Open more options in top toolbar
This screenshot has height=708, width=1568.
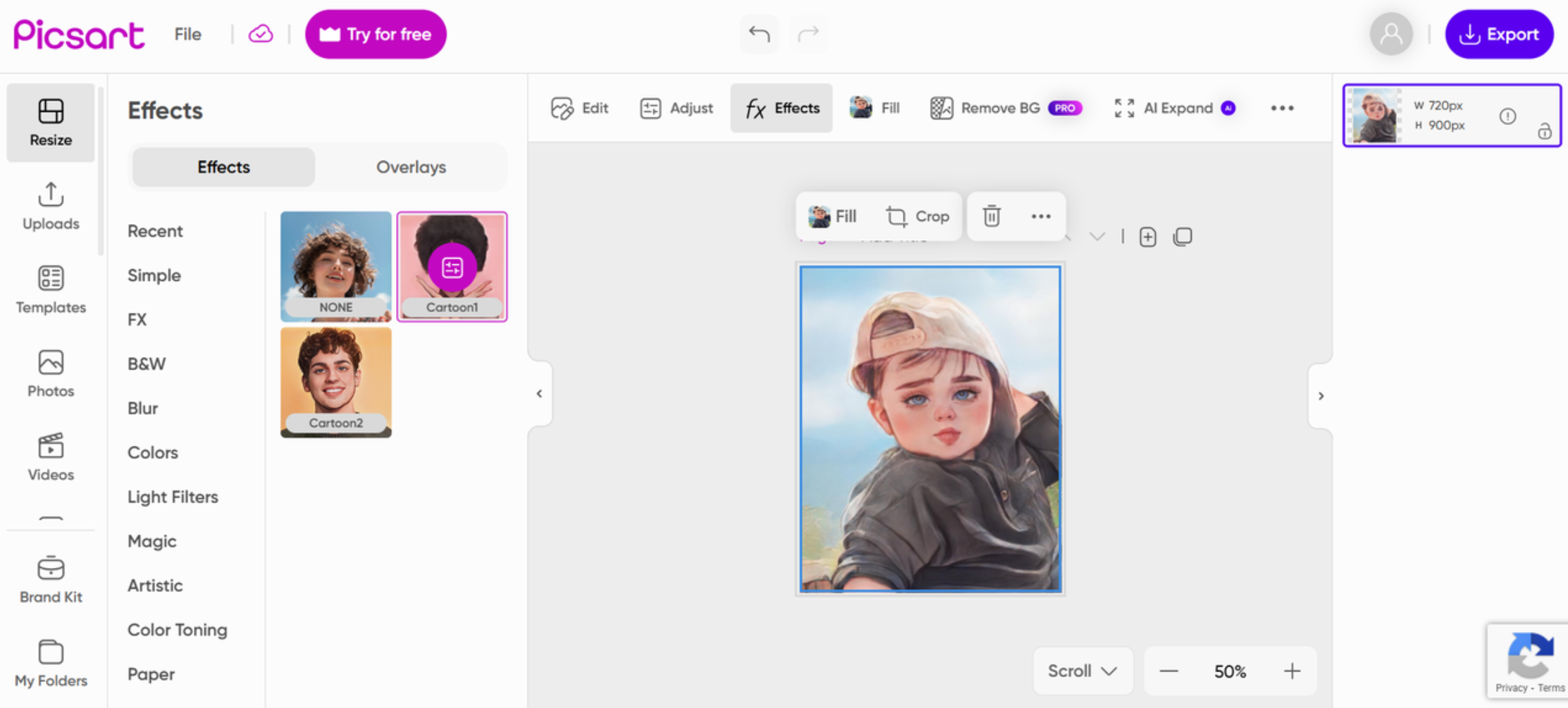[1283, 108]
